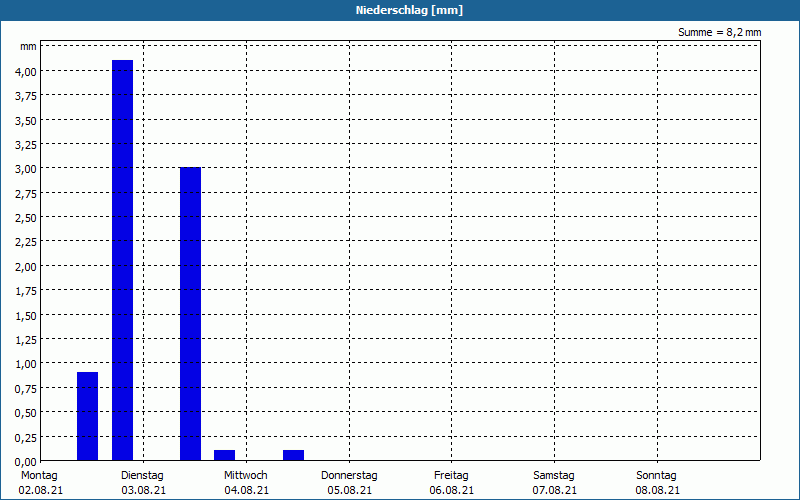Click the Dienstag axis label

(x=142, y=476)
